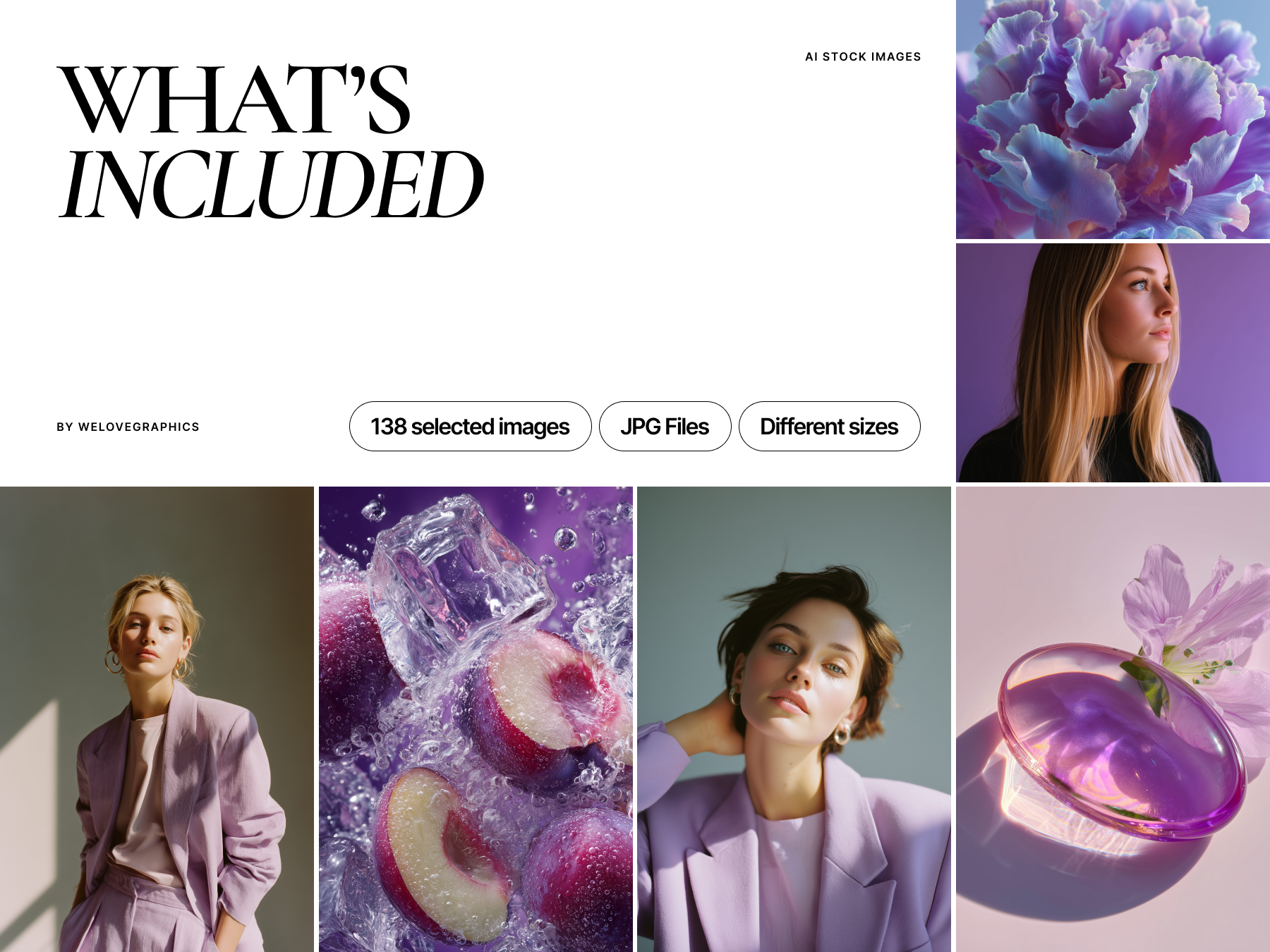
Task: Open the long-haired blonde woman profile photo
Action: [x=1113, y=363]
